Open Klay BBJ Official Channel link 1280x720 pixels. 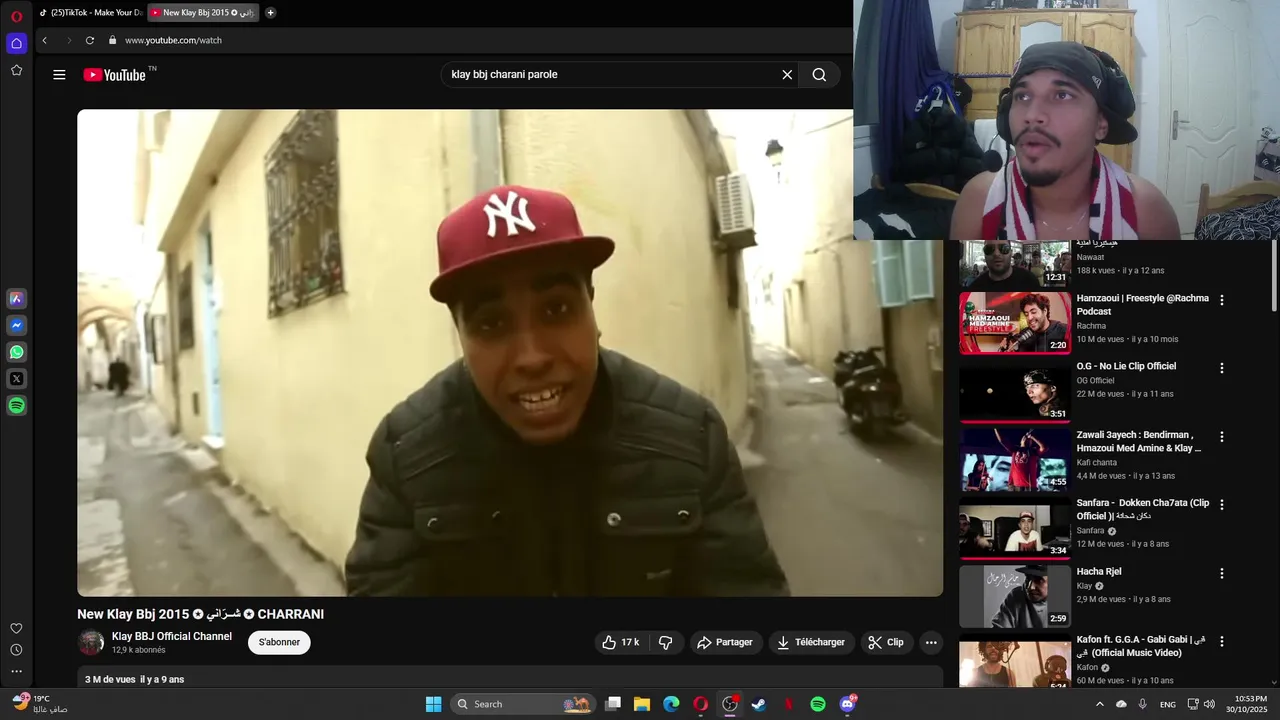[172, 636]
